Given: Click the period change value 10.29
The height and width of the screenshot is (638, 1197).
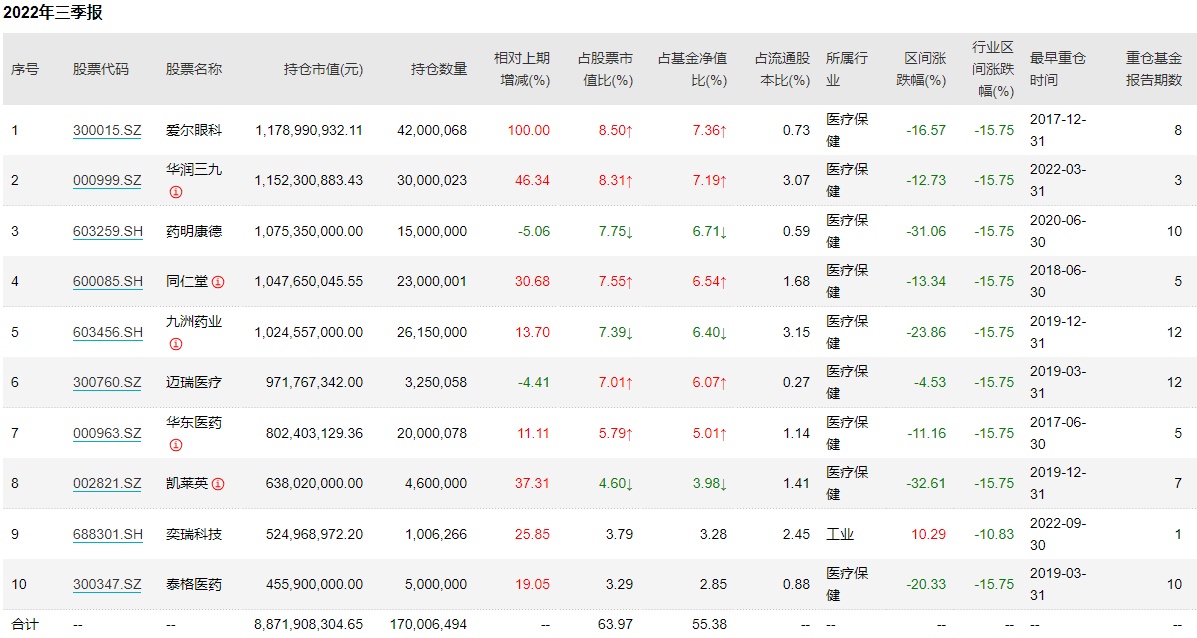Looking at the screenshot, I should (928, 534).
